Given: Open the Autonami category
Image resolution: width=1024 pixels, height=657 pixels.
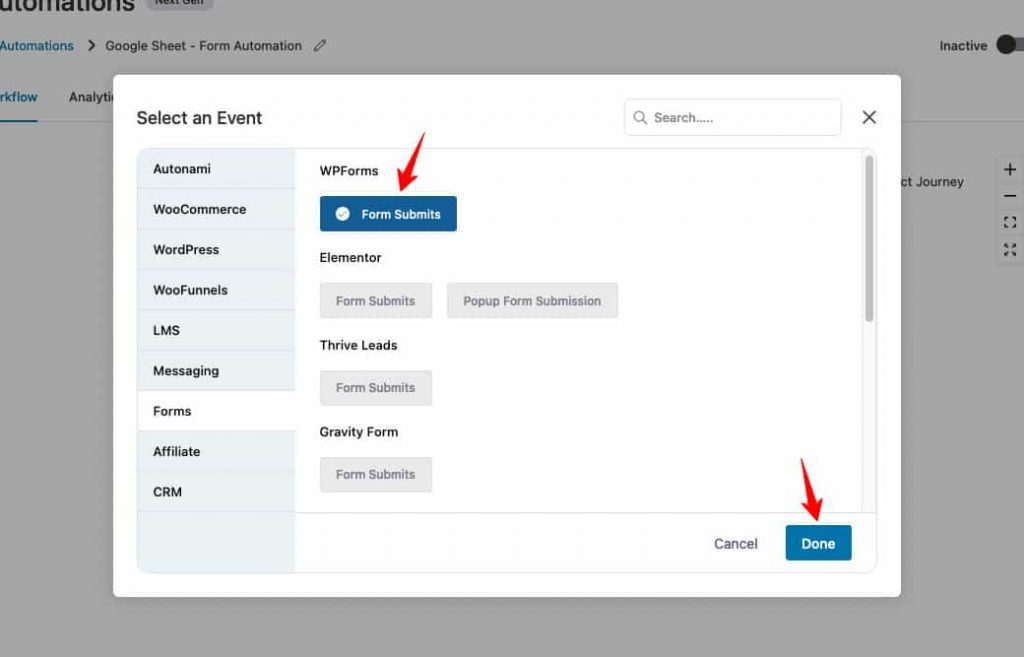Looking at the screenshot, I should click(x=216, y=168).
